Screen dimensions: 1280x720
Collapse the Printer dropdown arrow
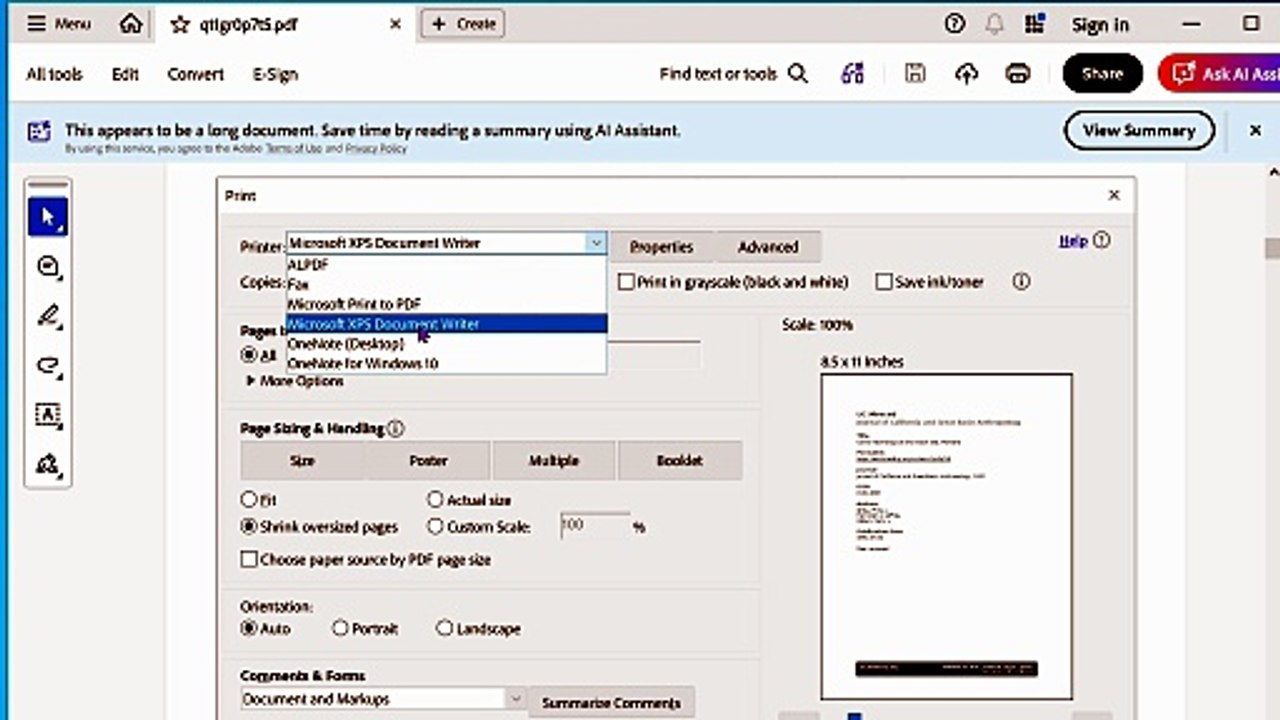[x=596, y=243]
